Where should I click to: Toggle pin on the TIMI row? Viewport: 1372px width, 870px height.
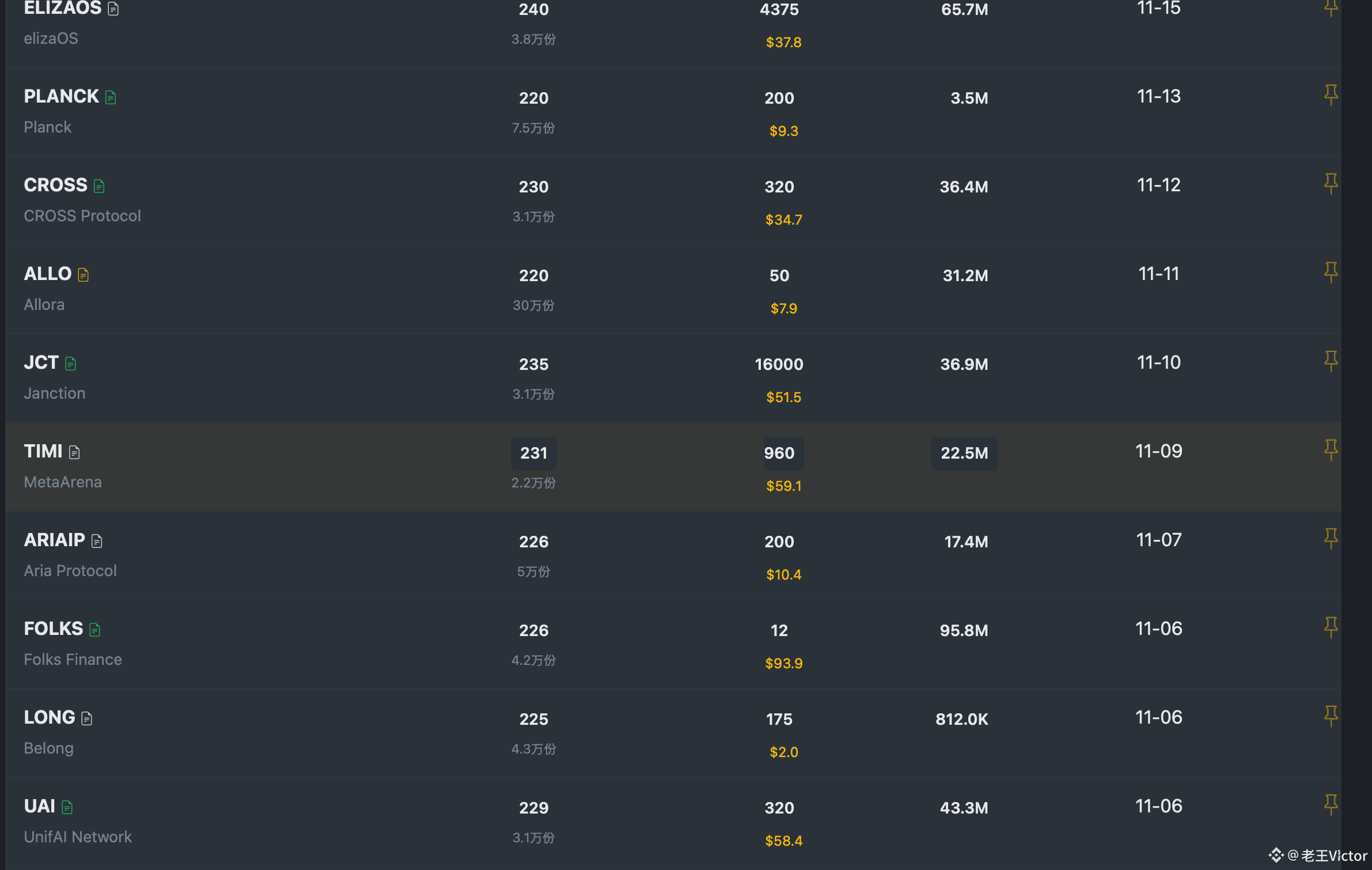click(x=1330, y=450)
